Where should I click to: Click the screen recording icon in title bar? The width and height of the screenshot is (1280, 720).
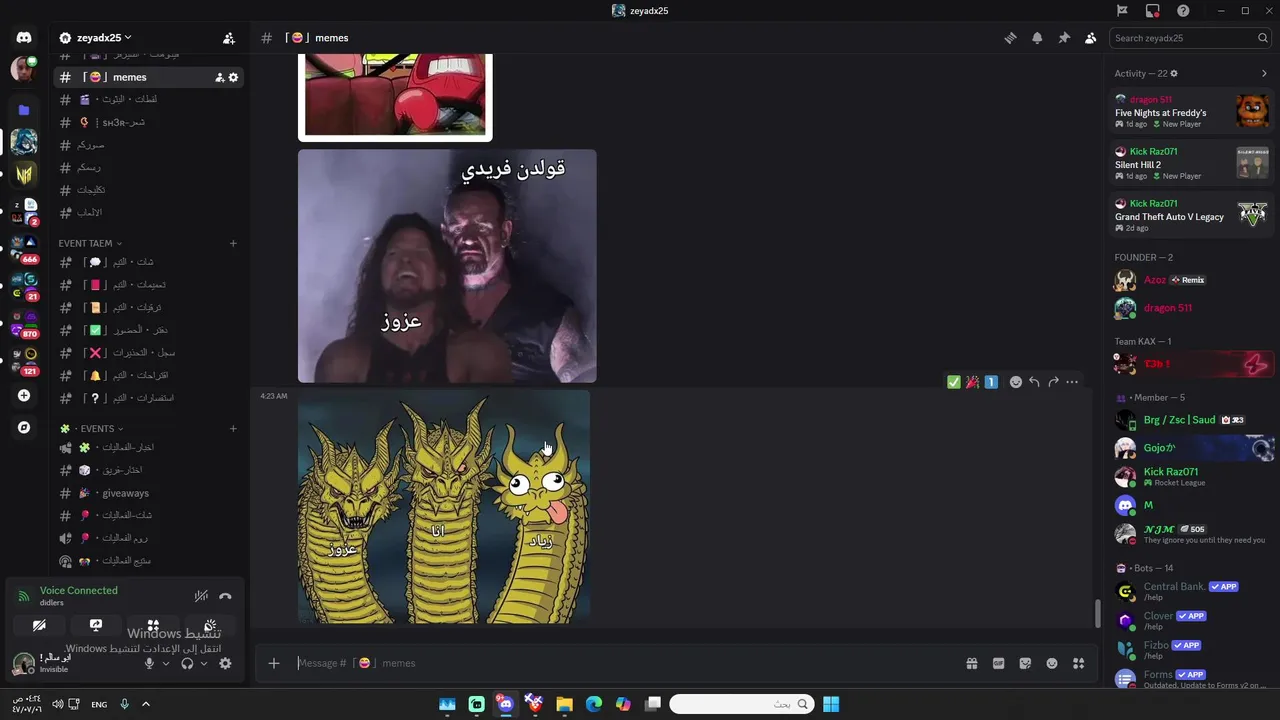click(1153, 11)
